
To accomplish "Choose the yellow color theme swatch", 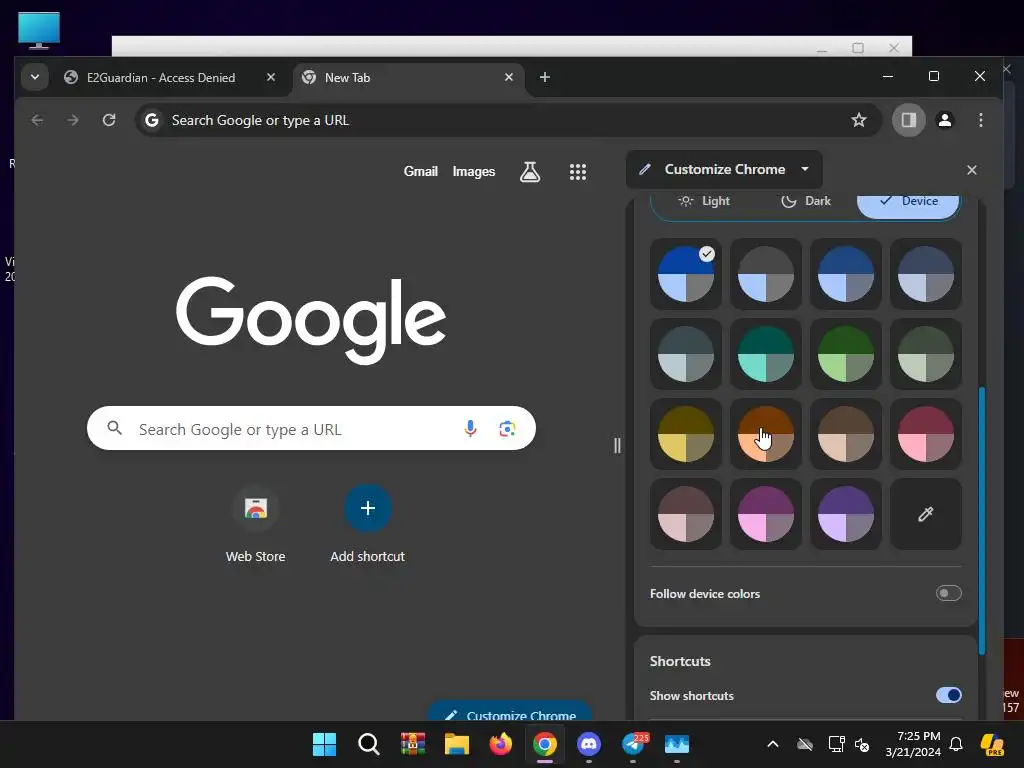I will [686, 434].
